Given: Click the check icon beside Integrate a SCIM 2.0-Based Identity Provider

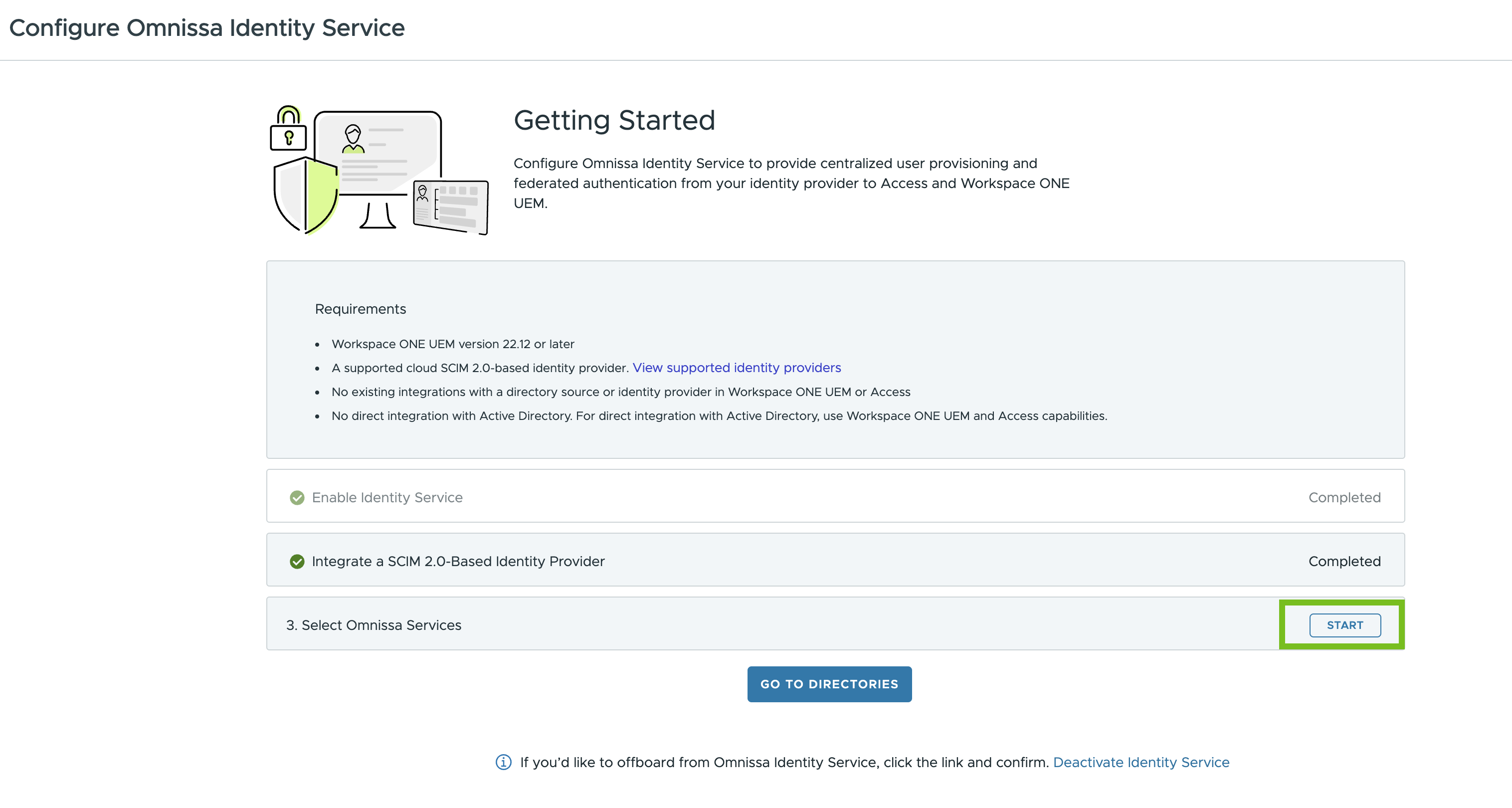Looking at the screenshot, I should [x=297, y=562].
